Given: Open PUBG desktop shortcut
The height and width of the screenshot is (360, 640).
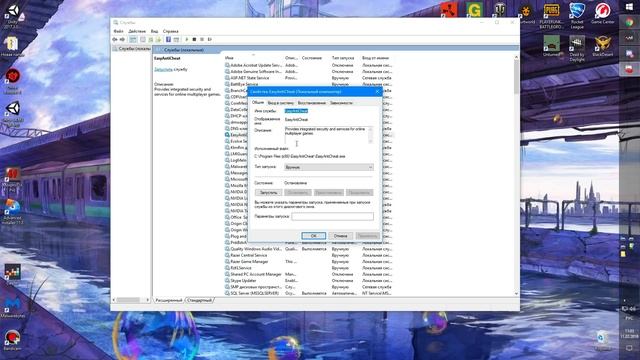Looking at the screenshot, I should (x=551, y=16).
